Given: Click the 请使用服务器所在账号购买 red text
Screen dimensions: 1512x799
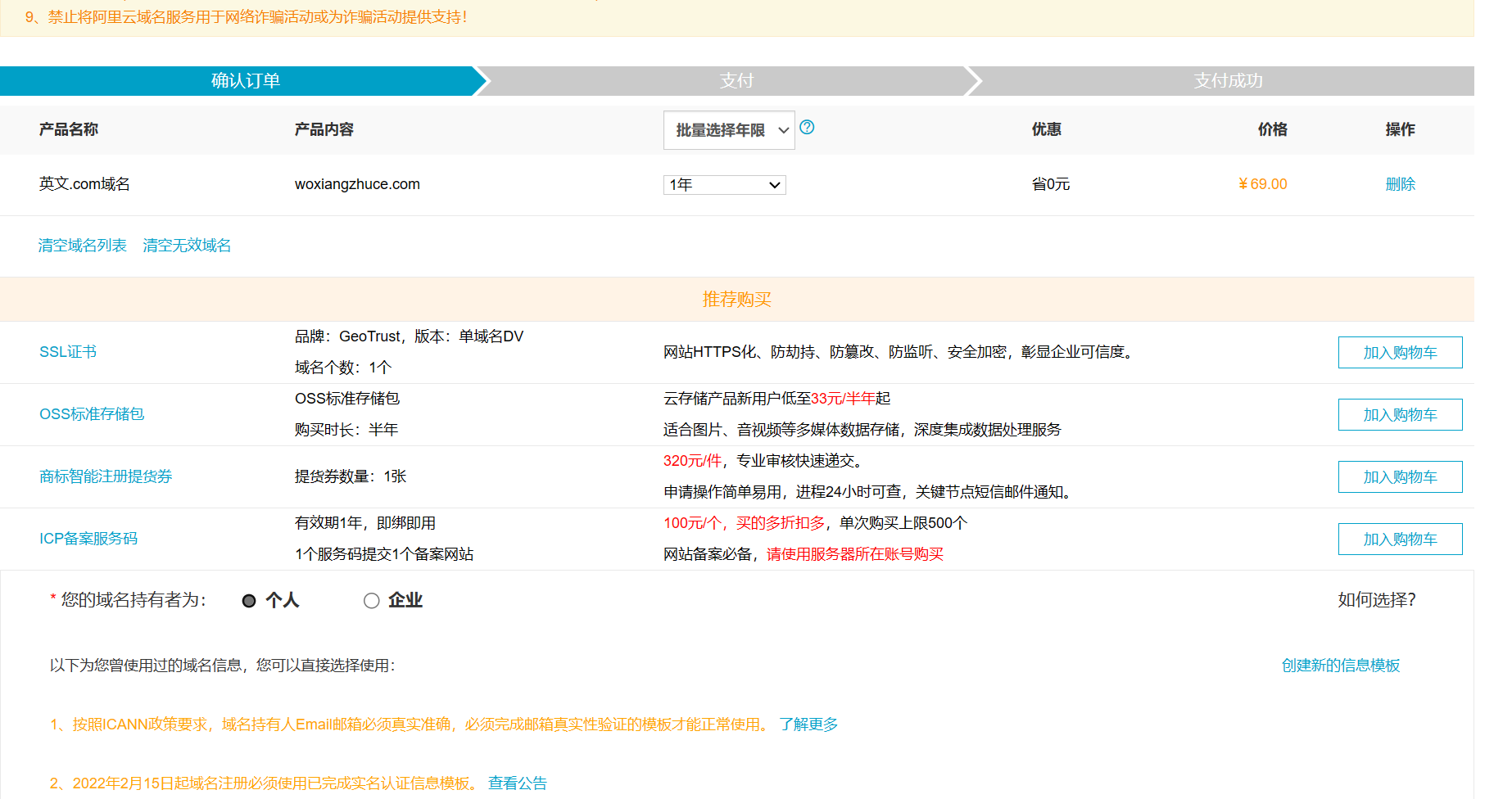Looking at the screenshot, I should pyautogui.click(x=855, y=554).
